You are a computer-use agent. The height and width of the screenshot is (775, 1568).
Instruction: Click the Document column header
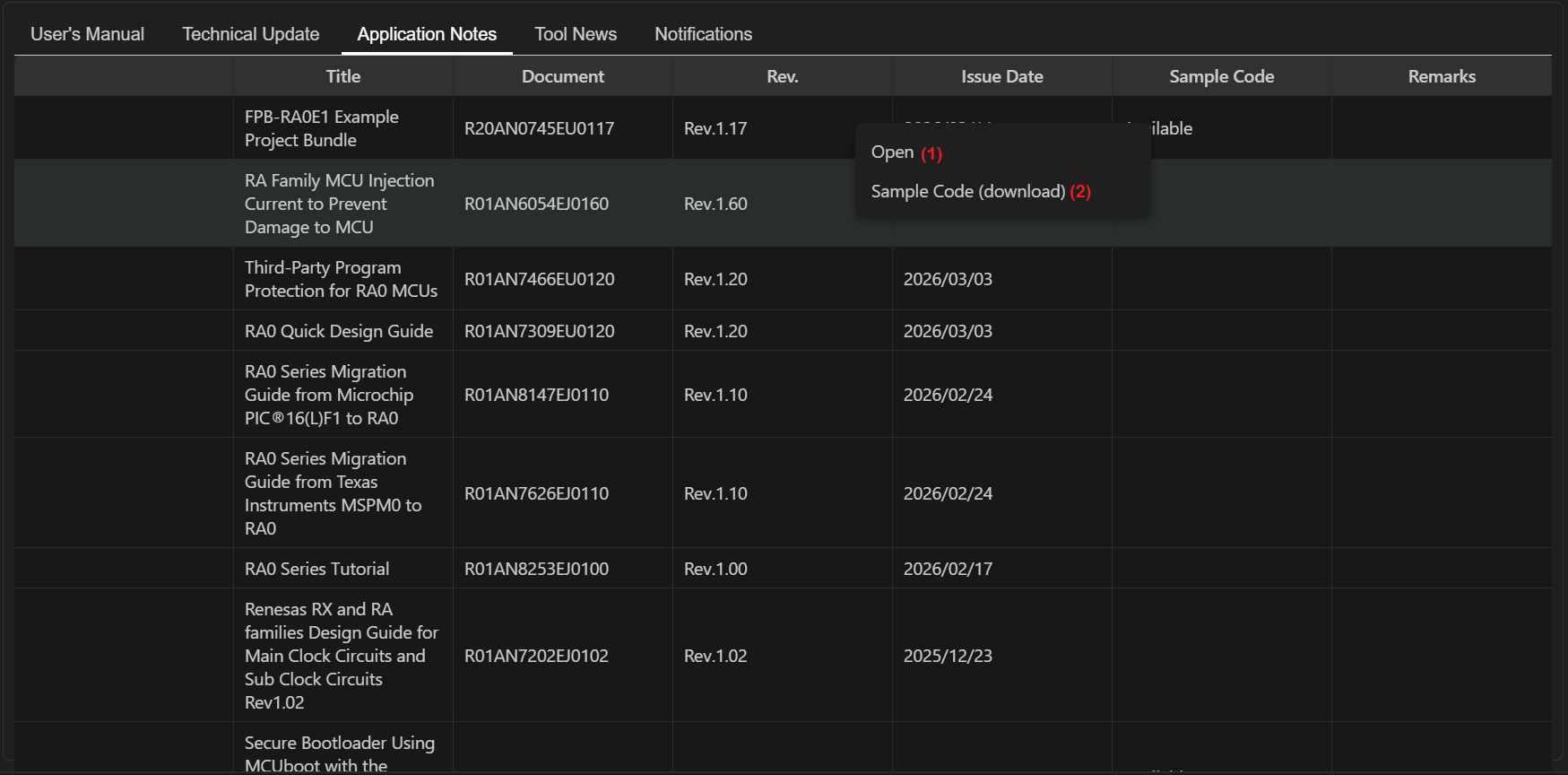[563, 76]
